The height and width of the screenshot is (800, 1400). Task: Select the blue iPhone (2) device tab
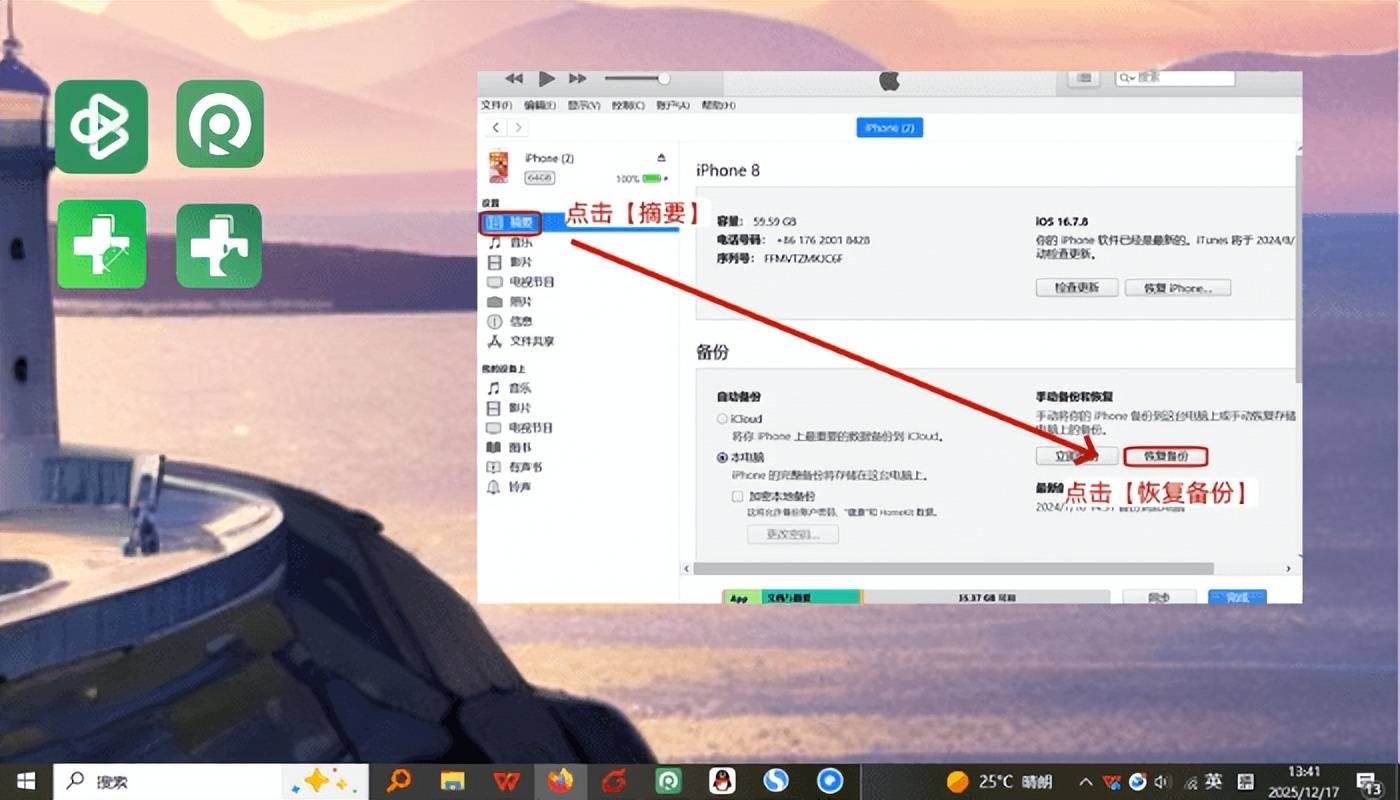click(x=889, y=128)
